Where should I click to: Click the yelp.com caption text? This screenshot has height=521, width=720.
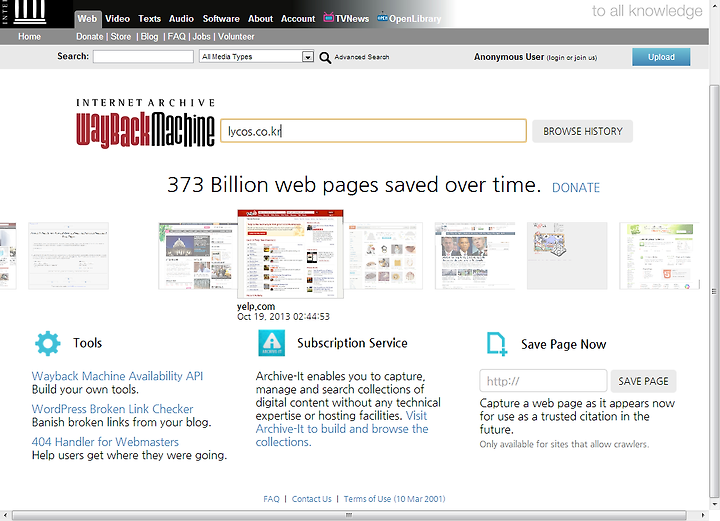(x=256, y=306)
